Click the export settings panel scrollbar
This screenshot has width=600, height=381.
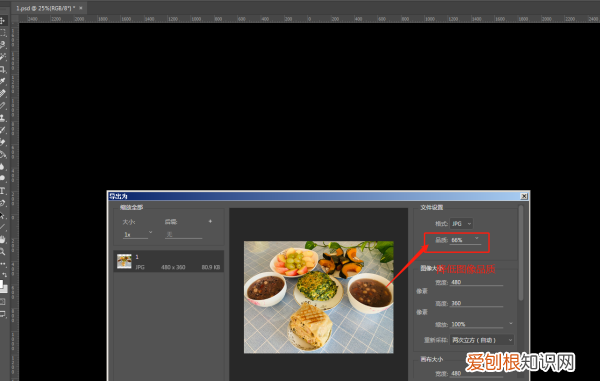(520, 253)
